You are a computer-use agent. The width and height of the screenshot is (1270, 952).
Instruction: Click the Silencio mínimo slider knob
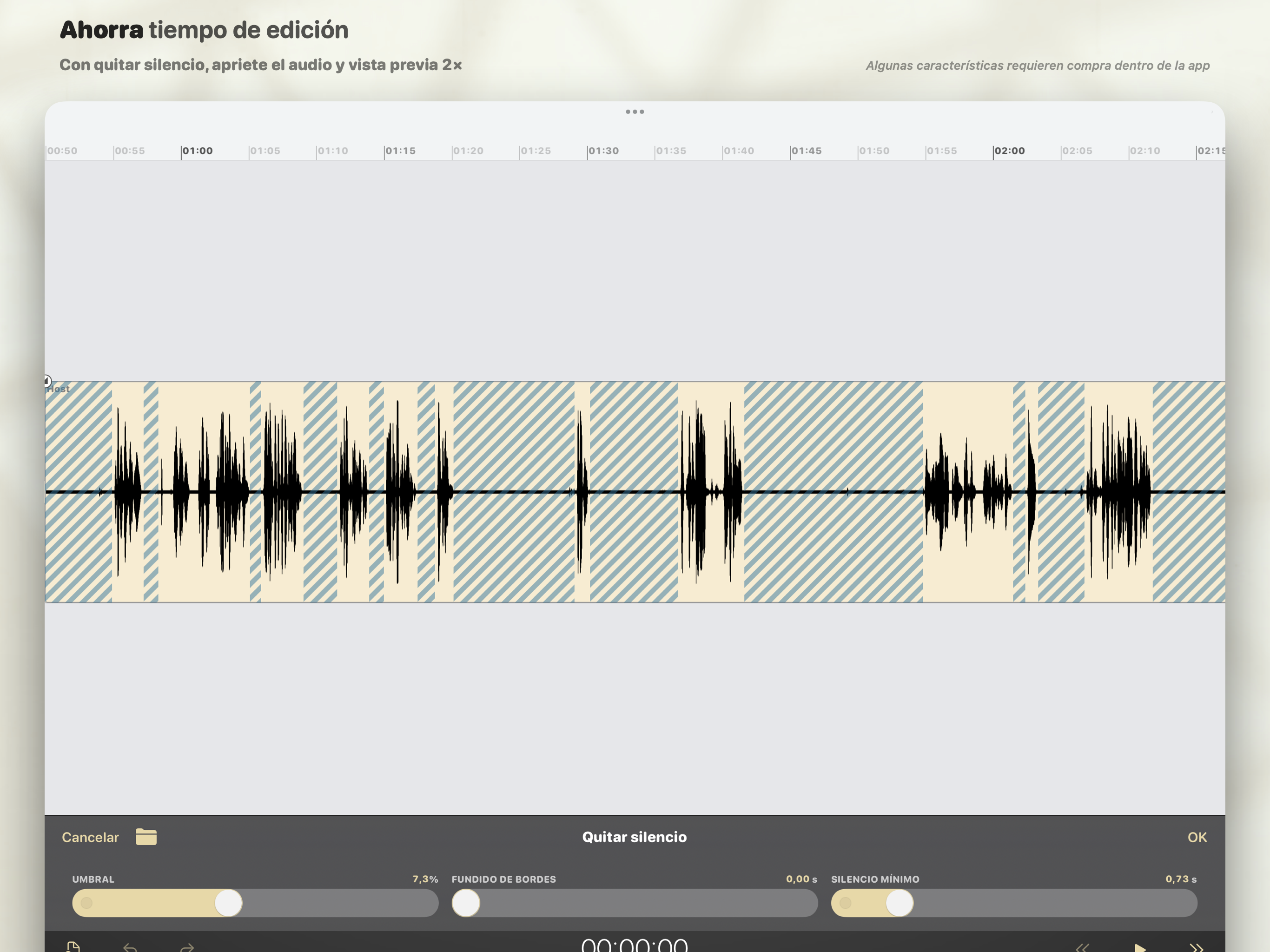[900, 903]
